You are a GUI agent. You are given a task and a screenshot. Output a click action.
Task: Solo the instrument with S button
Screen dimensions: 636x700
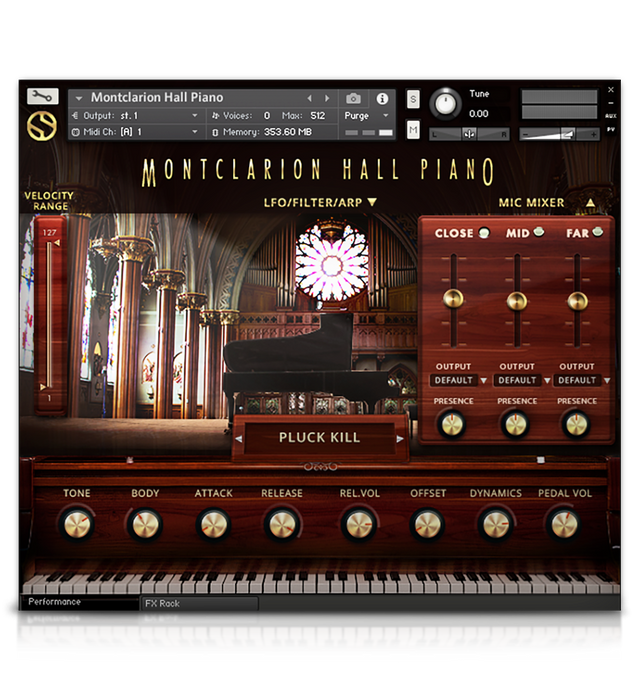pos(413,99)
